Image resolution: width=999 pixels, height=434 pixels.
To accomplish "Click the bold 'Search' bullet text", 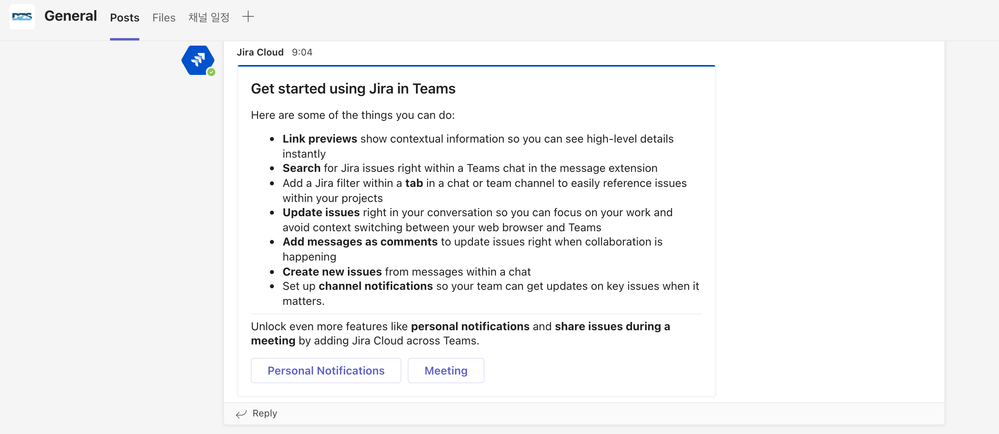I will tap(301, 168).
